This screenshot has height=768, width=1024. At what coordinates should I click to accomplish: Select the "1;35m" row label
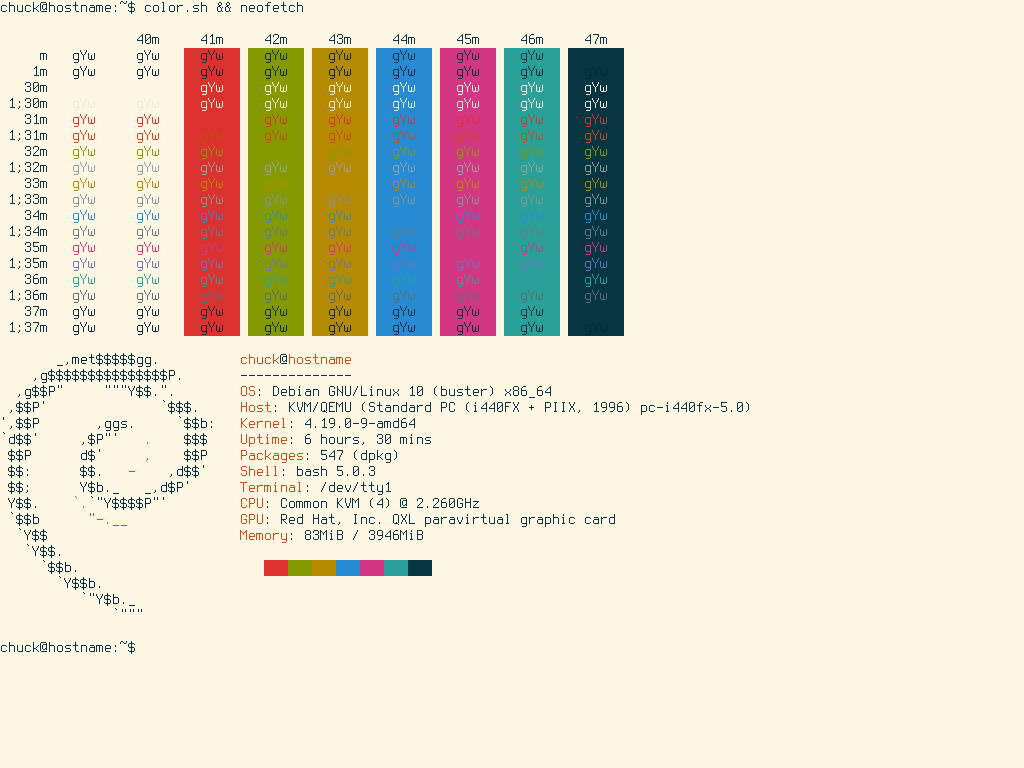pyautogui.click(x=28, y=264)
